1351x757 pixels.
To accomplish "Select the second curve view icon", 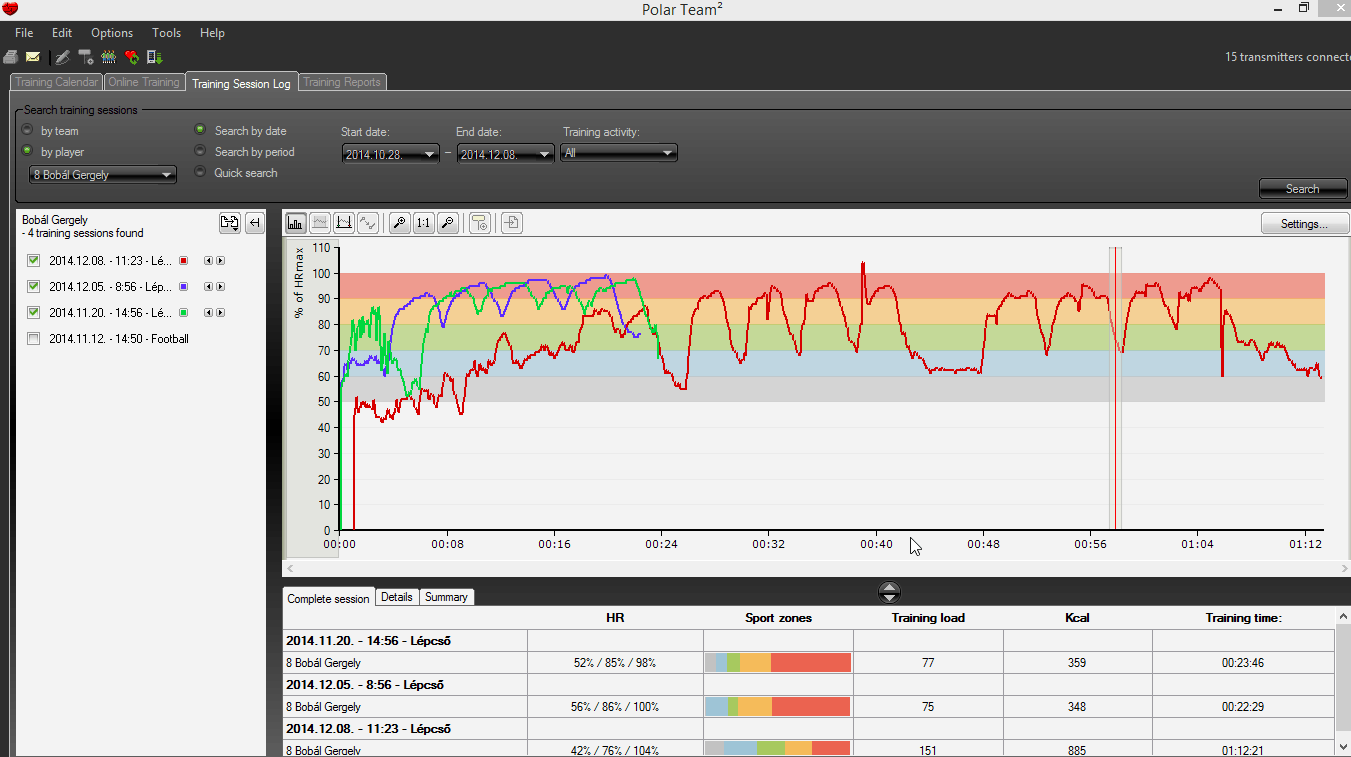I will 320,223.
